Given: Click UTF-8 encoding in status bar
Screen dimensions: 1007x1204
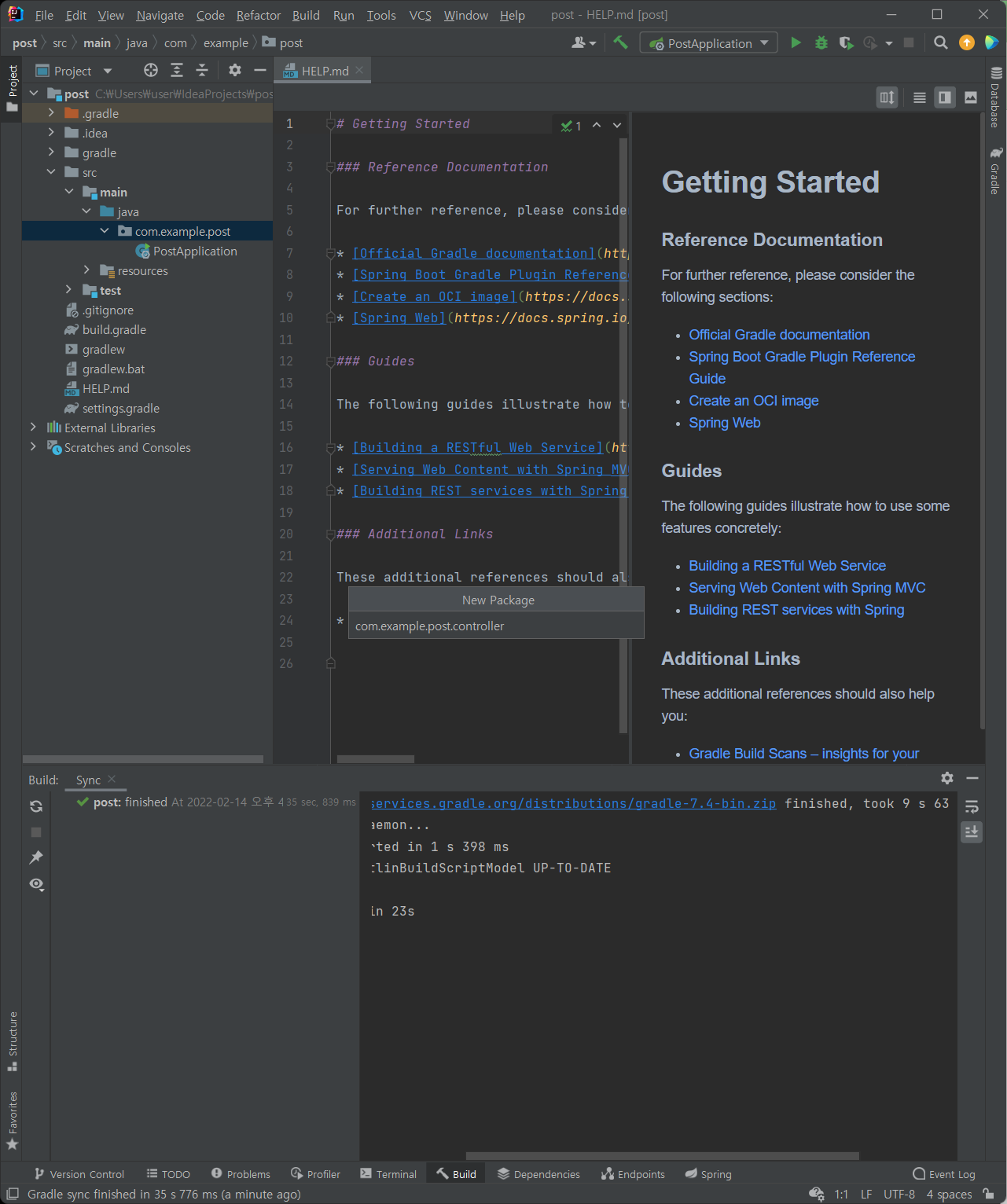Looking at the screenshot, I should pyautogui.click(x=899, y=1195).
